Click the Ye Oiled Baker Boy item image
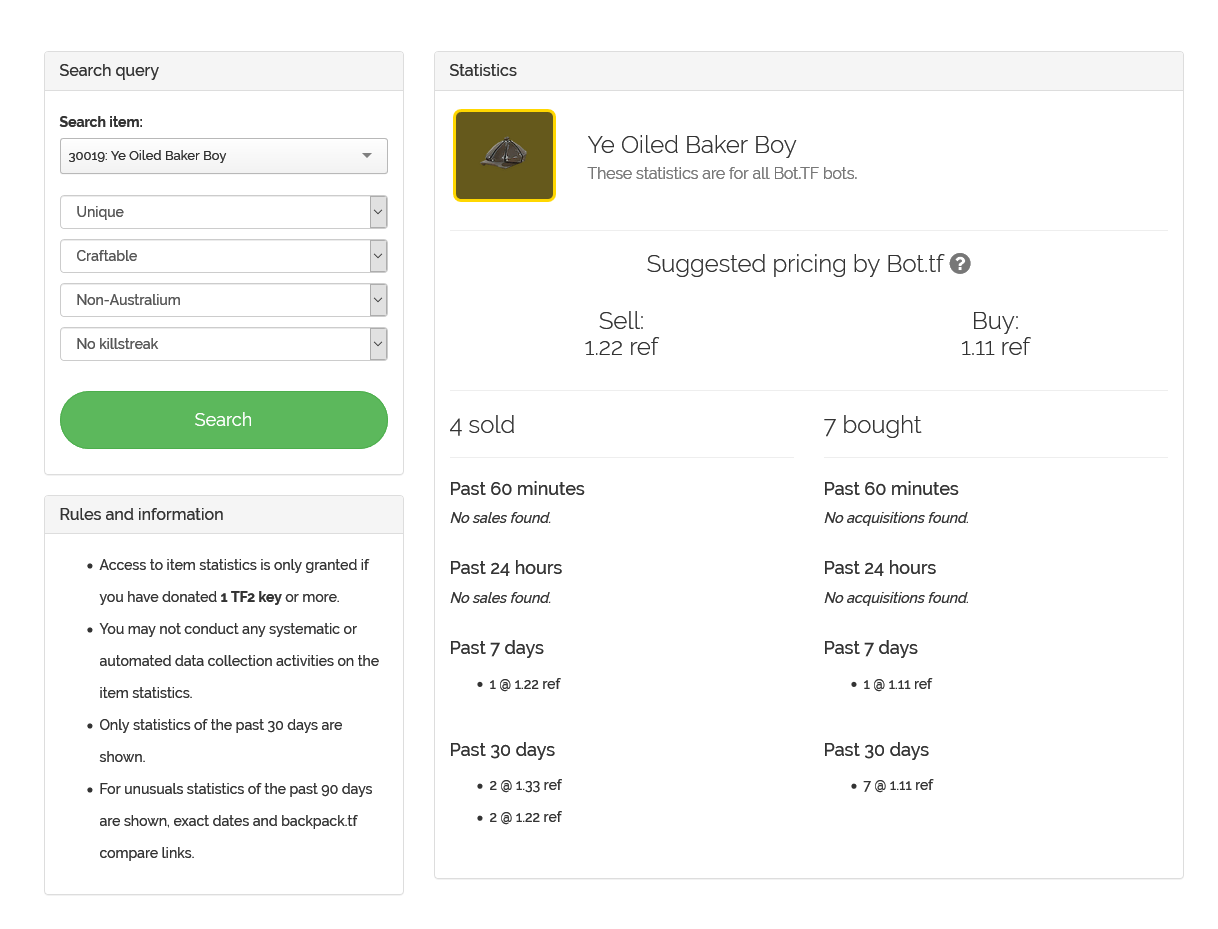 coord(504,155)
